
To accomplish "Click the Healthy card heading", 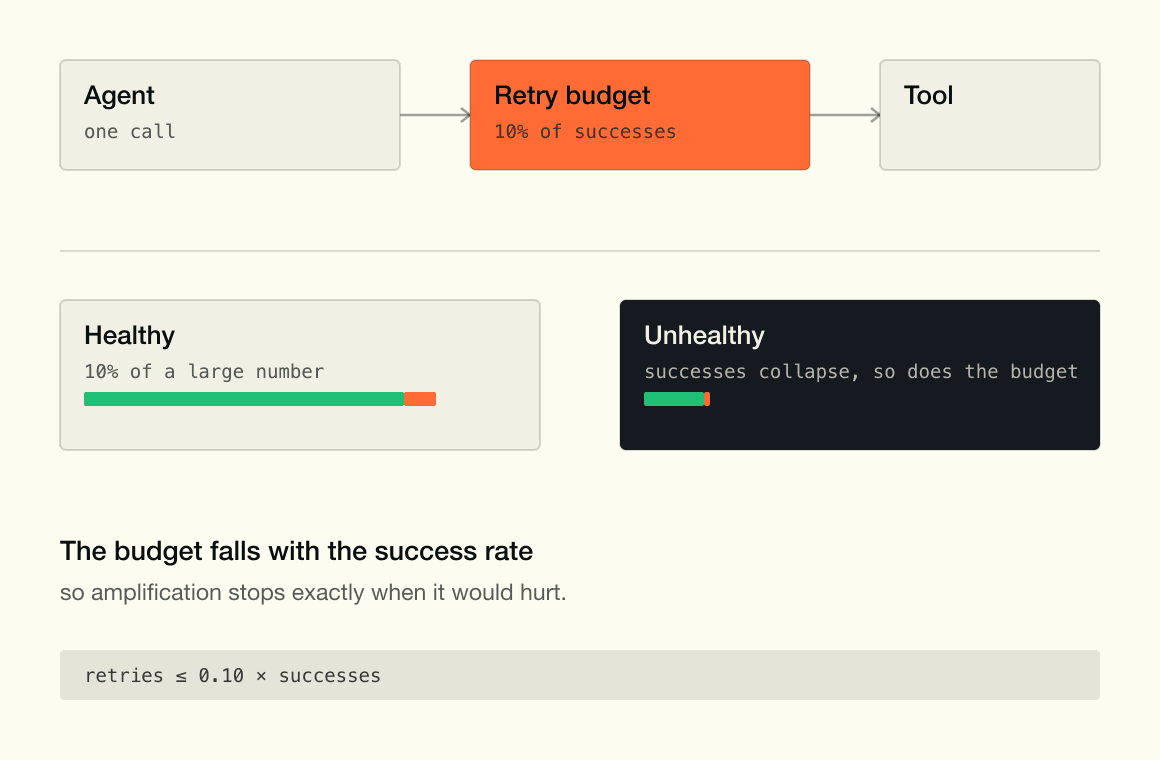I will click(129, 335).
